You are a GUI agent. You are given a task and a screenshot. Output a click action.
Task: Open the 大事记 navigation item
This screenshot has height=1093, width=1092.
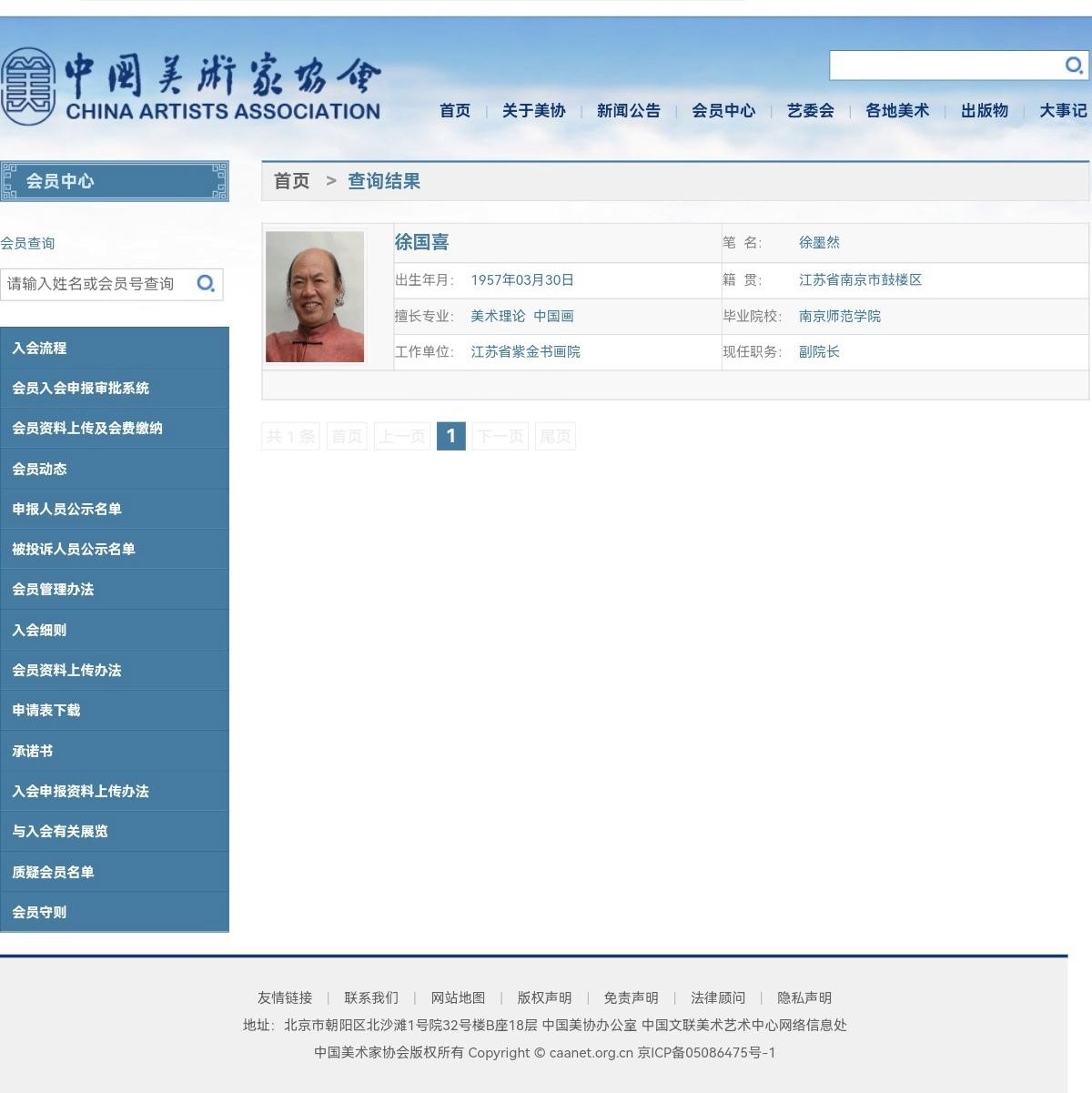(x=1063, y=111)
